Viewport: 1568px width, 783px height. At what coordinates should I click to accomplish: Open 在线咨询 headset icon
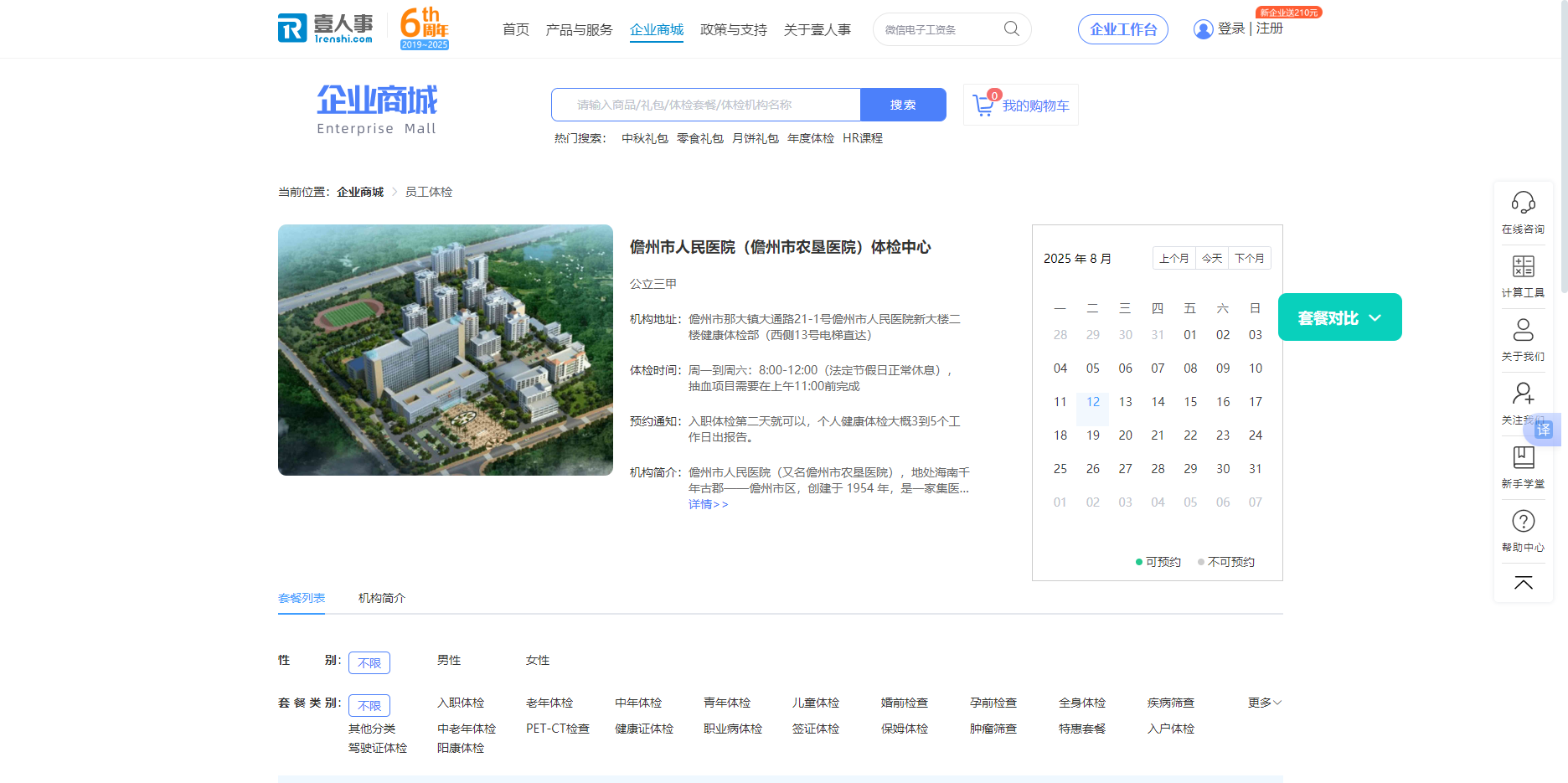[x=1523, y=203]
